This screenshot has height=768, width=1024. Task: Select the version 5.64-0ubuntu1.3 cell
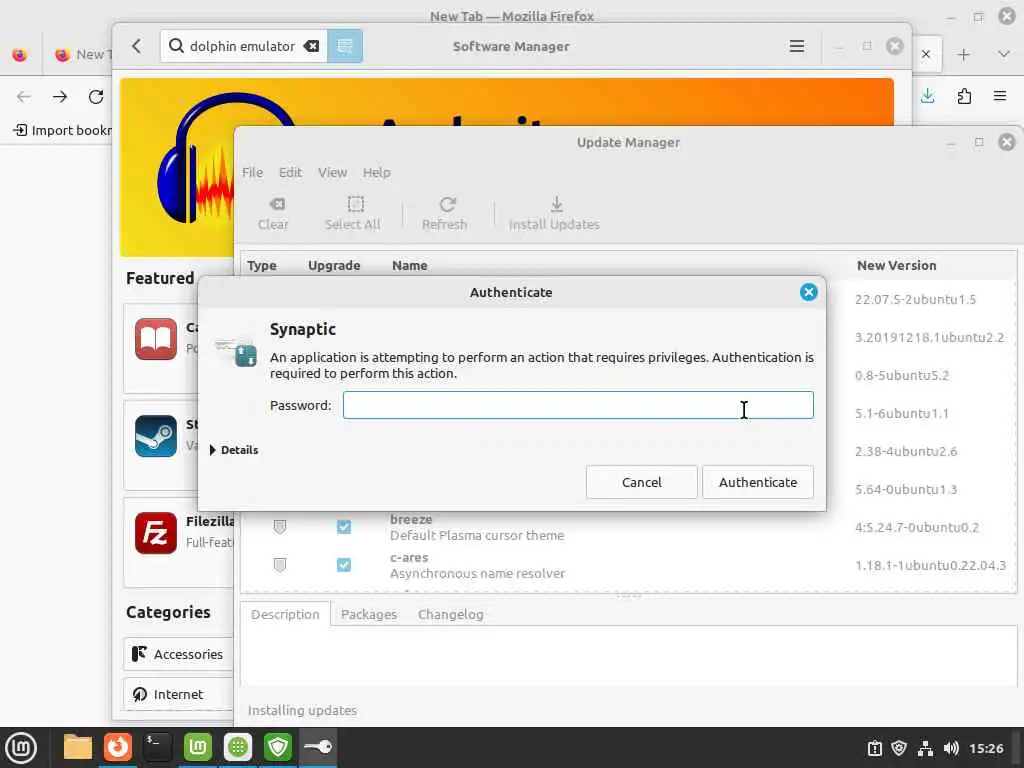(905, 489)
